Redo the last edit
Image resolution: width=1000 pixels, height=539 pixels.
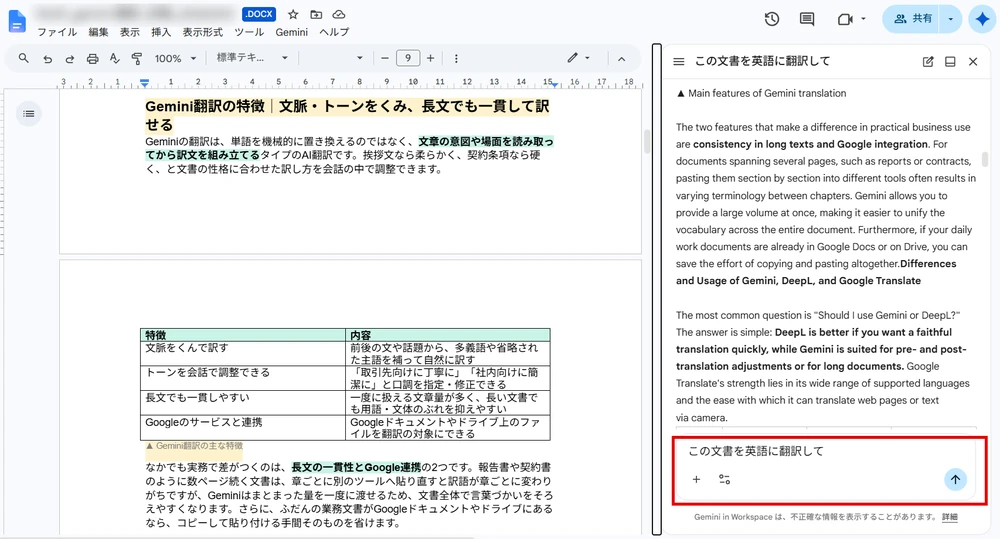[70, 59]
